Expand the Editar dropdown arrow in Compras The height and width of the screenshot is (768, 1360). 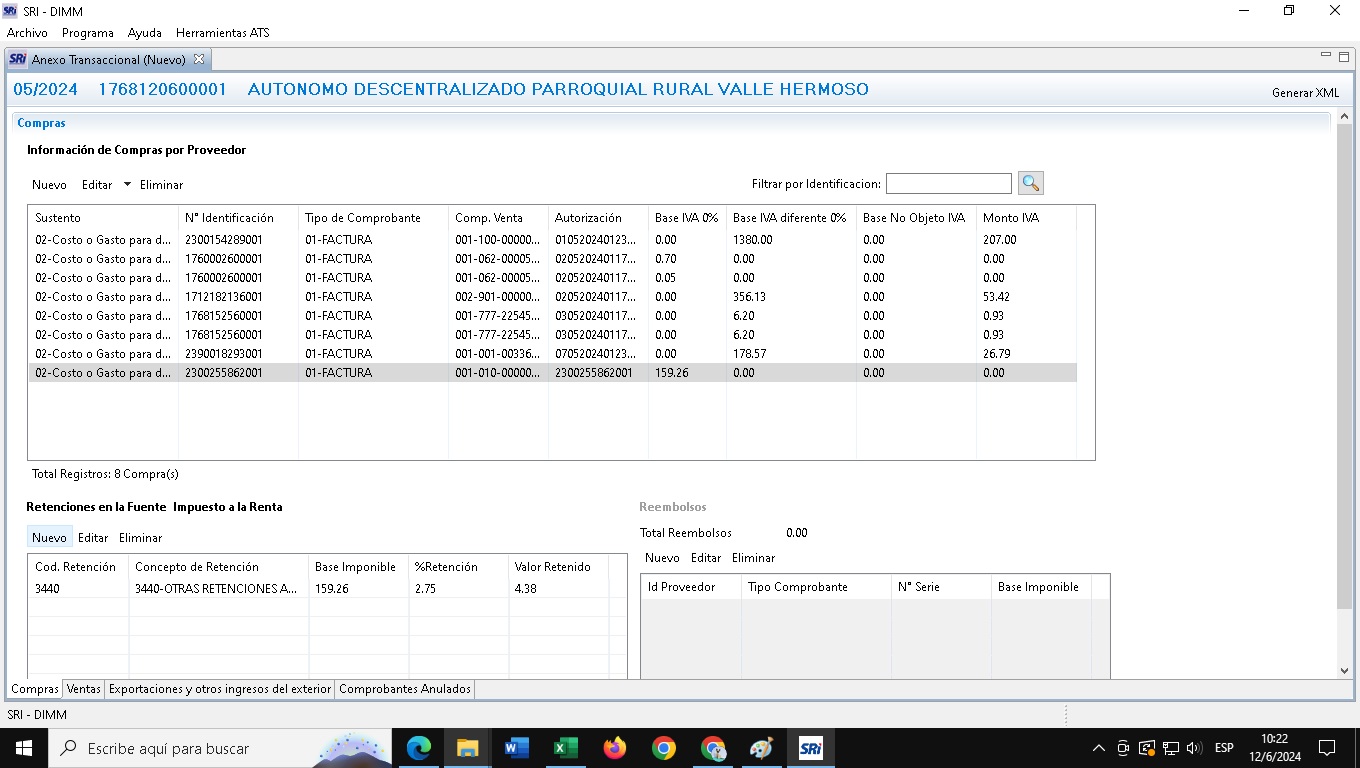[x=127, y=184]
